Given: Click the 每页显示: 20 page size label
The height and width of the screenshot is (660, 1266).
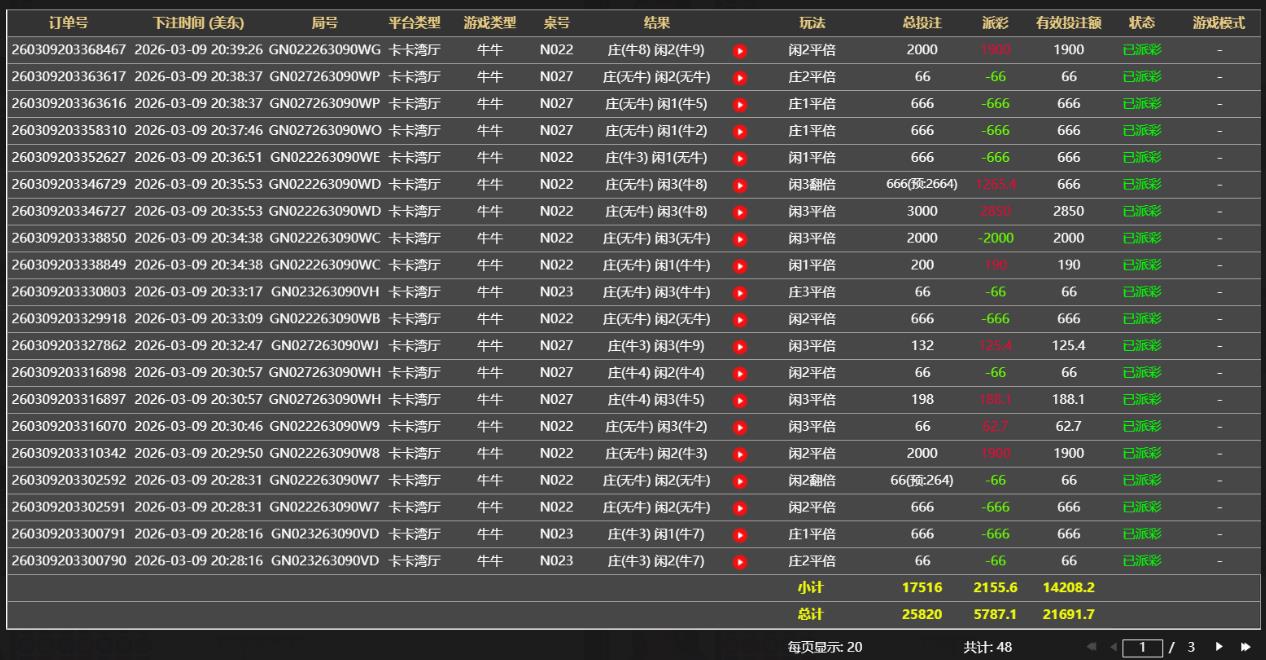Looking at the screenshot, I should (824, 647).
